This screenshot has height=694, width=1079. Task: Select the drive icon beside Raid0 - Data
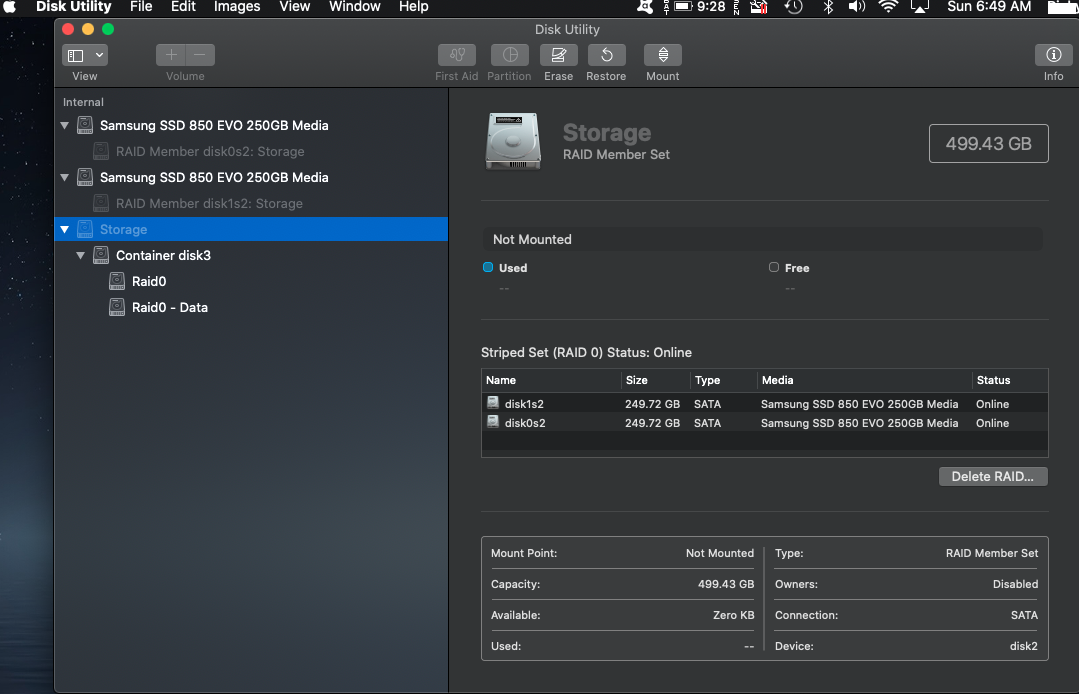pos(117,307)
